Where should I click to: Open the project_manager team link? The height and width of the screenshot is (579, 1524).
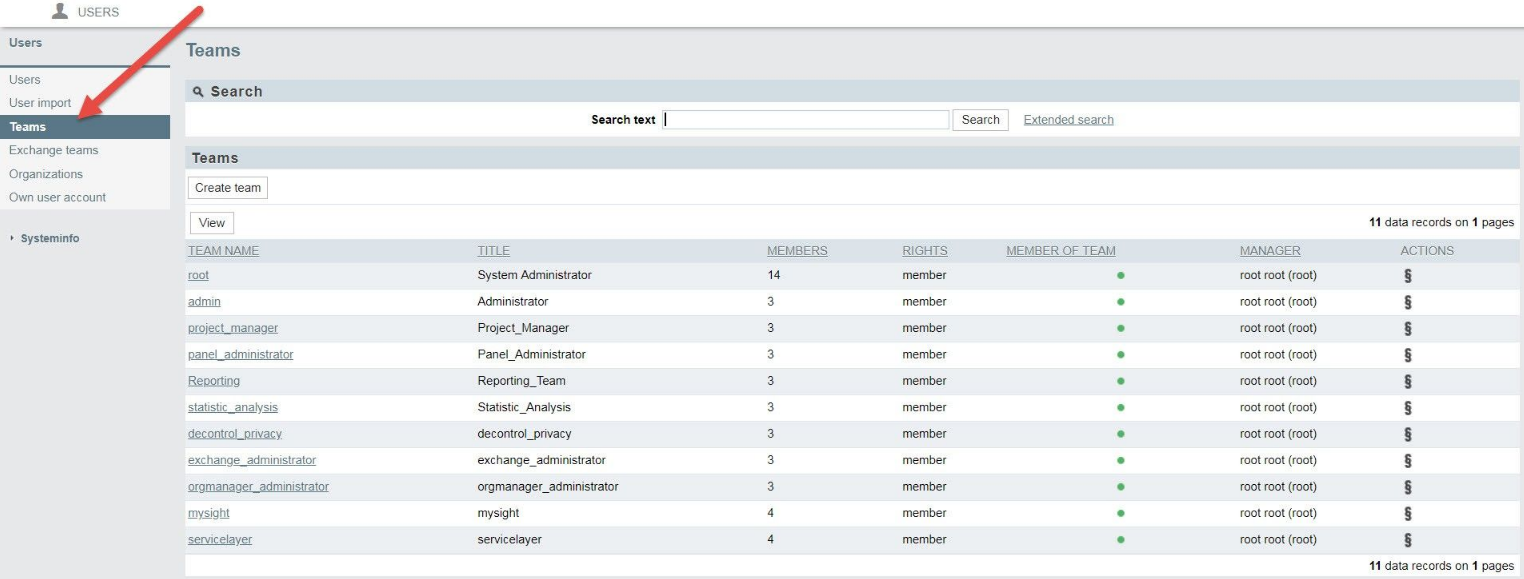coord(233,328)
